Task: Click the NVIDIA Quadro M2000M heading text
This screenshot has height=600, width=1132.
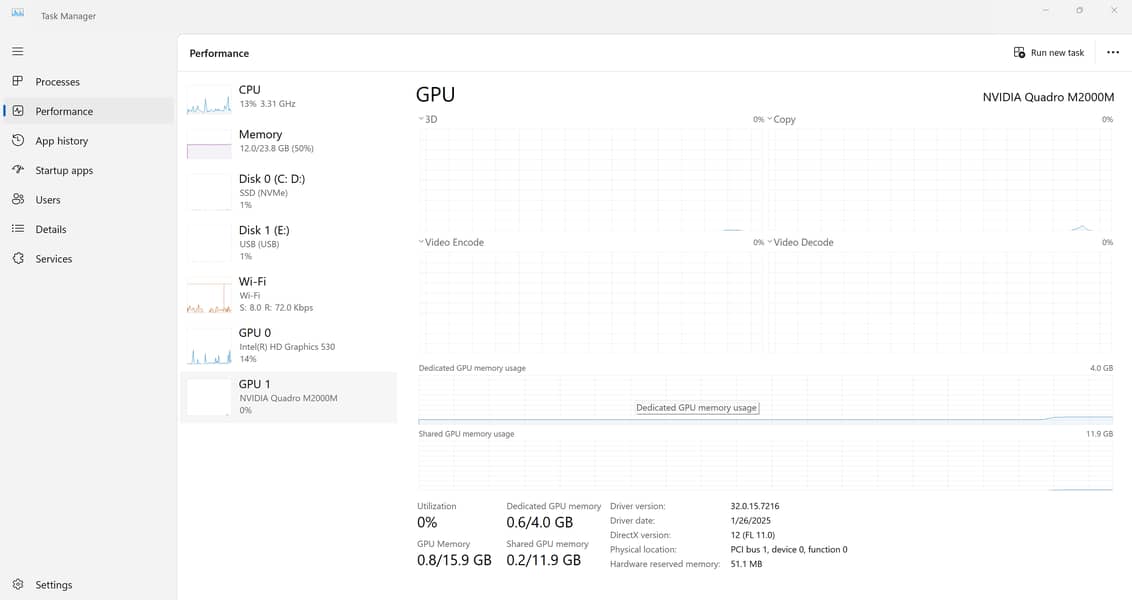Action: tap(1048, 97)
